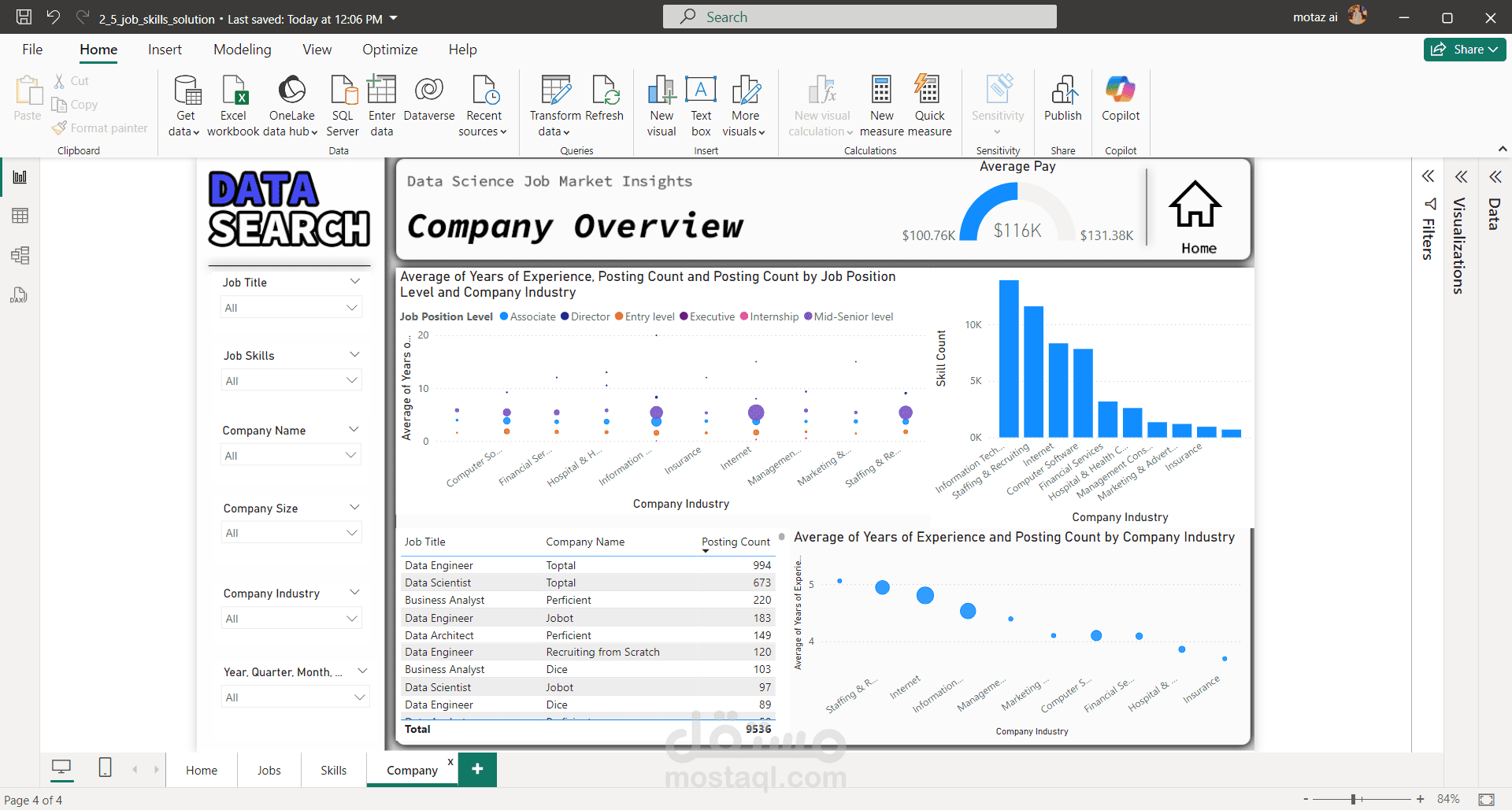Go to the Skills page tab
The height and width of the screenshot is (810, 1512).
pyautogui.click(x=334, y=770)
